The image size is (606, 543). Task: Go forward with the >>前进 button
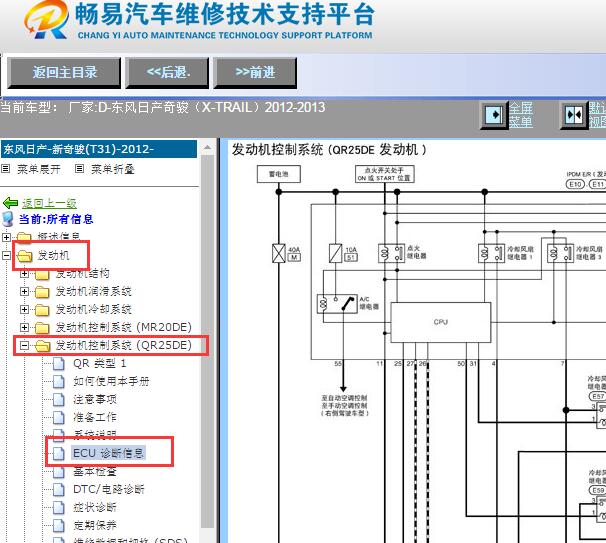tap(255, 73)
